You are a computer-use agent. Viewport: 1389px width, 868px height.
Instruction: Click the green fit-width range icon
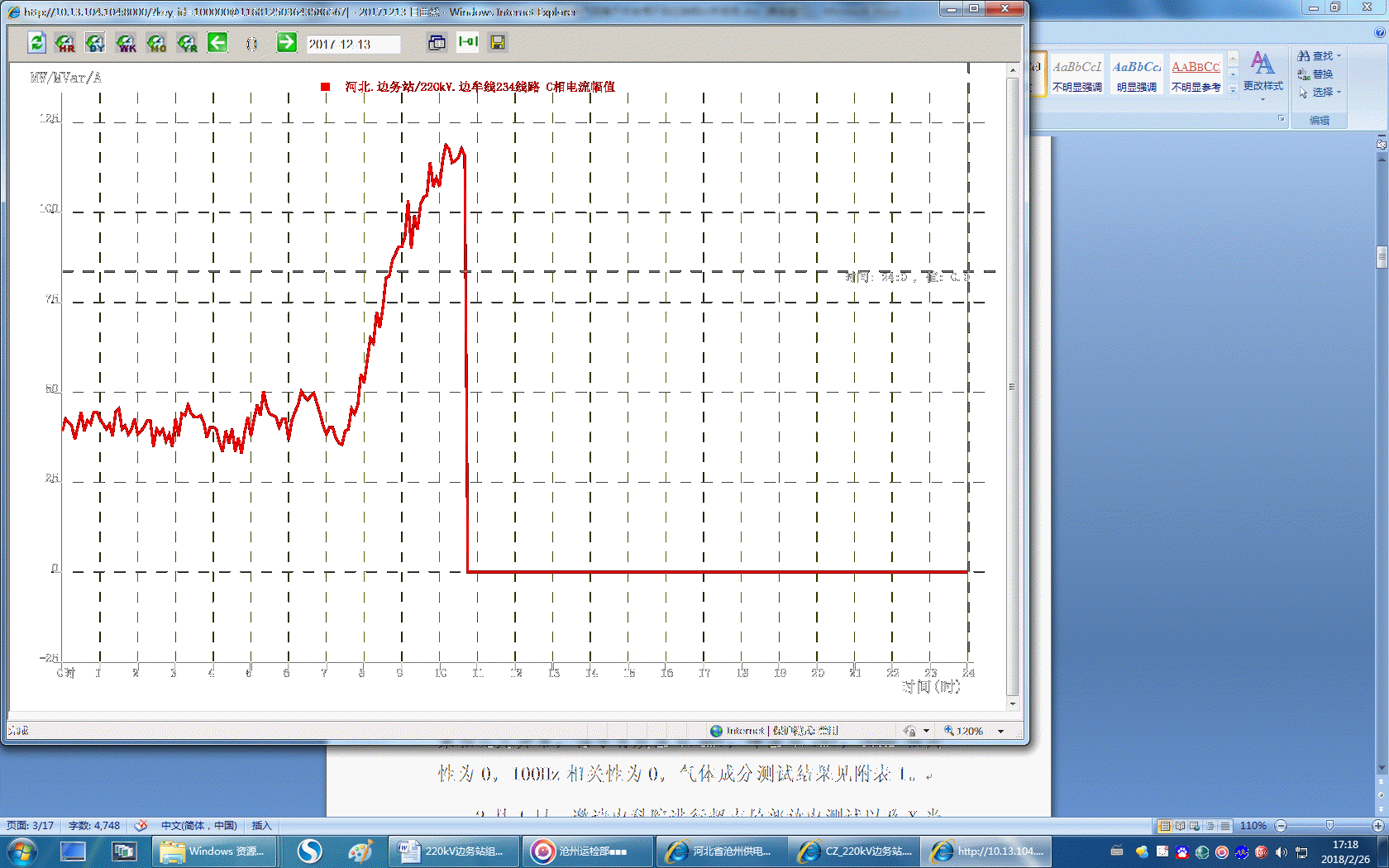pyautogui.click(x=468, y=41)
